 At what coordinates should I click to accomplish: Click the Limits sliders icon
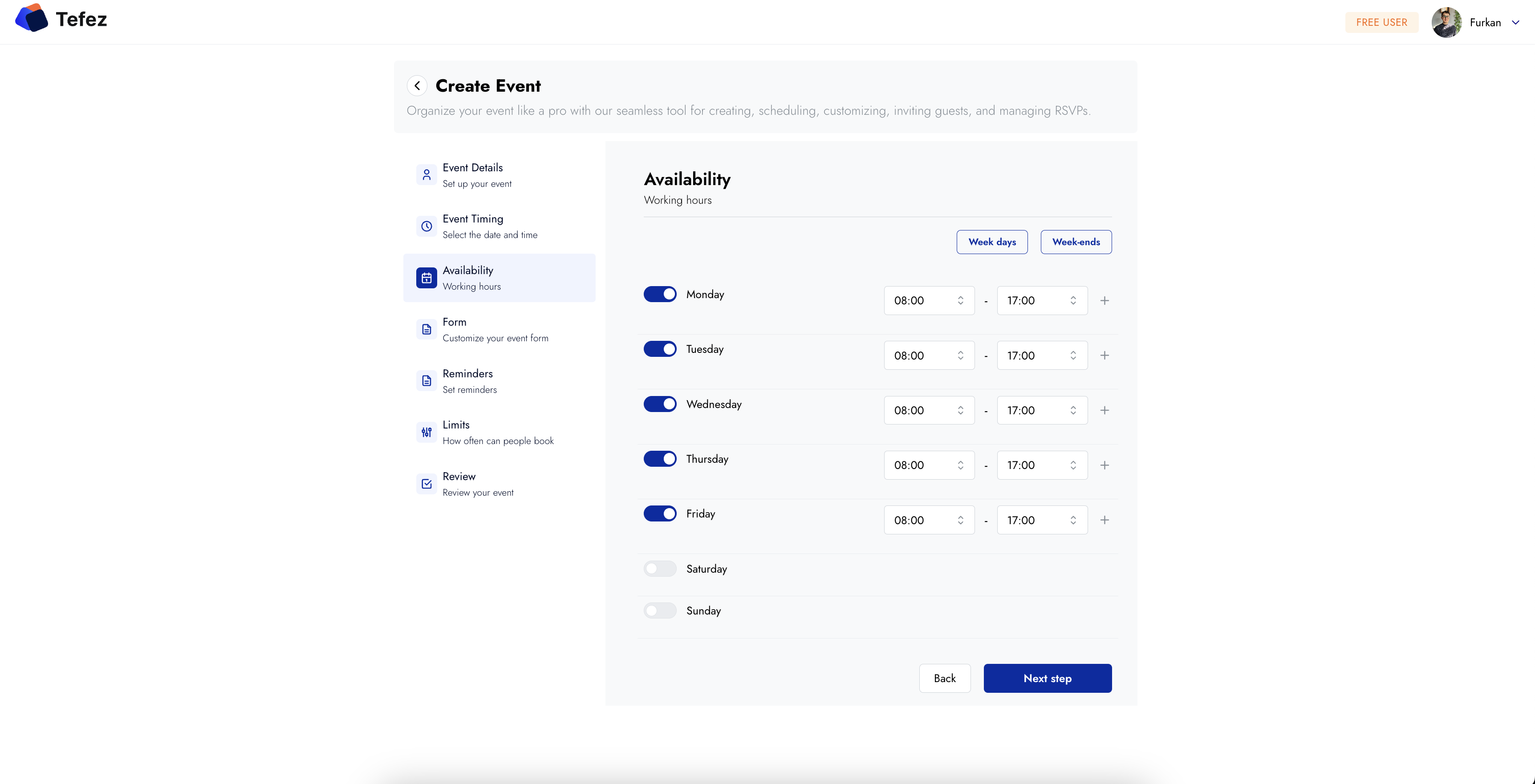pos(426,432)
